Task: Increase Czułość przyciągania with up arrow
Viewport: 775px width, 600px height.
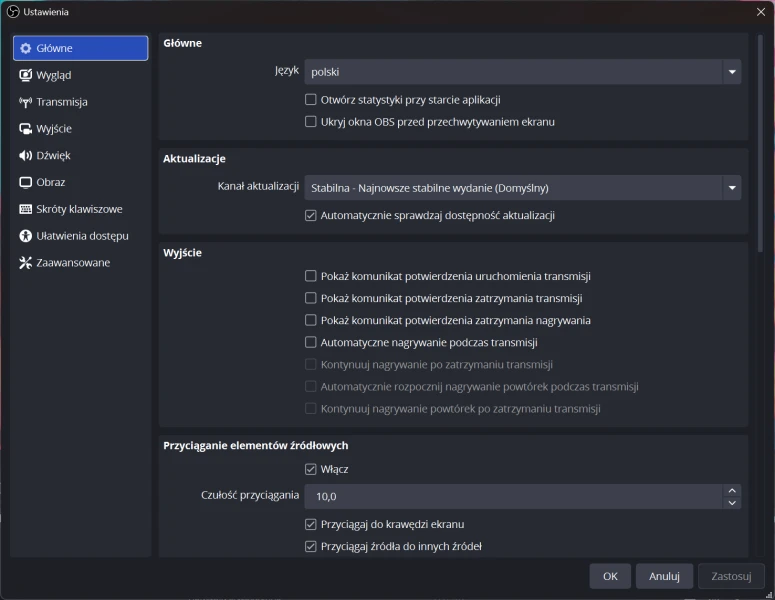Action: click(732, 490)
